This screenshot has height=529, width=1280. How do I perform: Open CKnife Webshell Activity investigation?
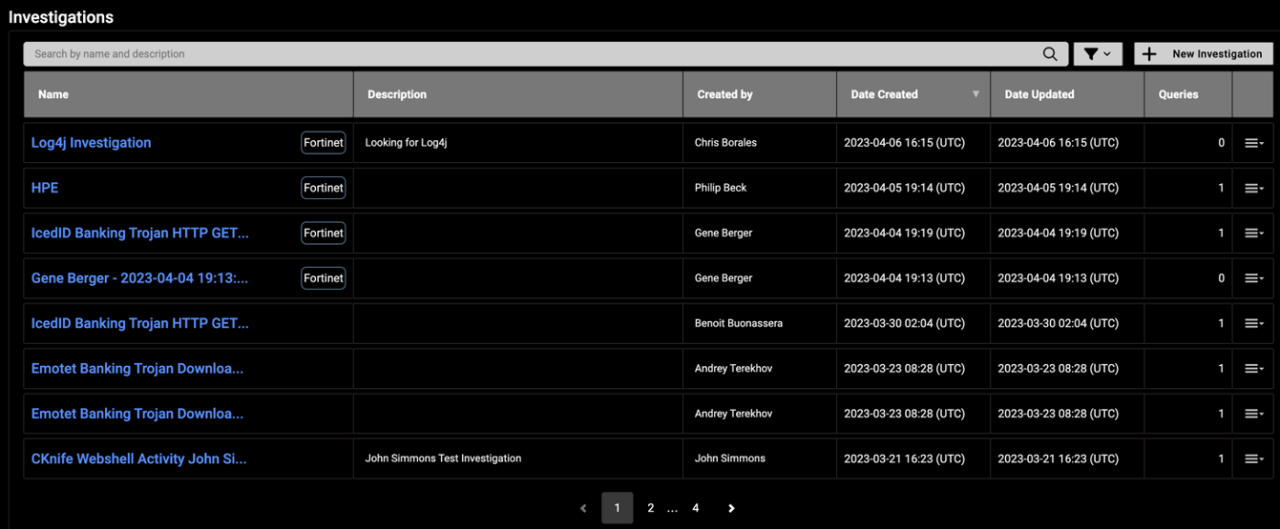pos(139,459)
